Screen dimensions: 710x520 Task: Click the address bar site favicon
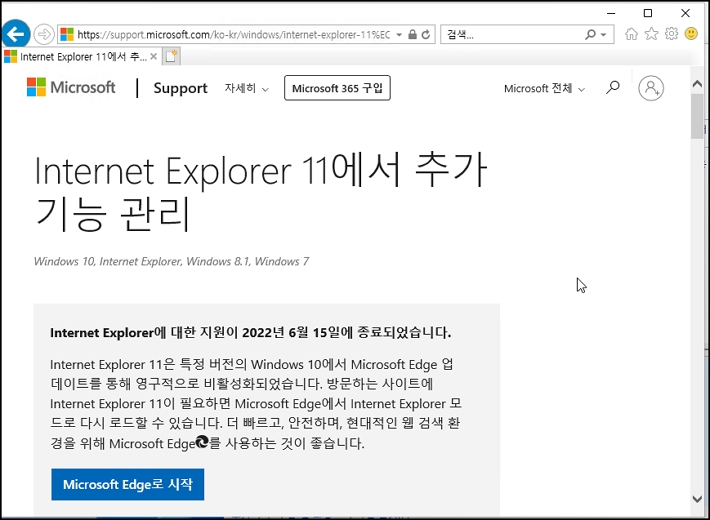67,34
